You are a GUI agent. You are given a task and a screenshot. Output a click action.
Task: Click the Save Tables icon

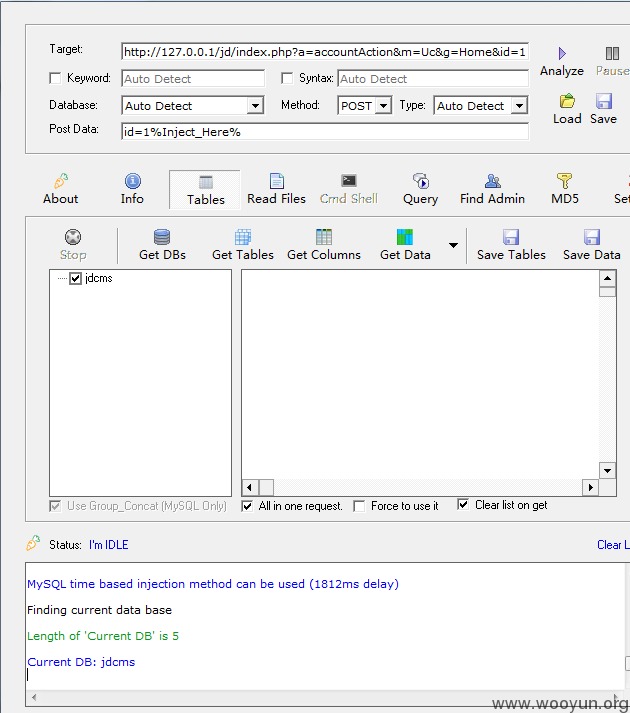pos(511,237)
